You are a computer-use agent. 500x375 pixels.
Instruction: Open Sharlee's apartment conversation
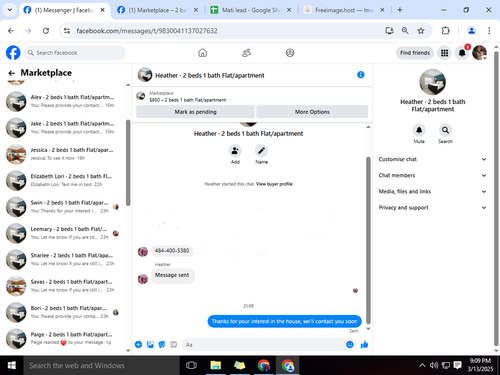click(63, 259)
